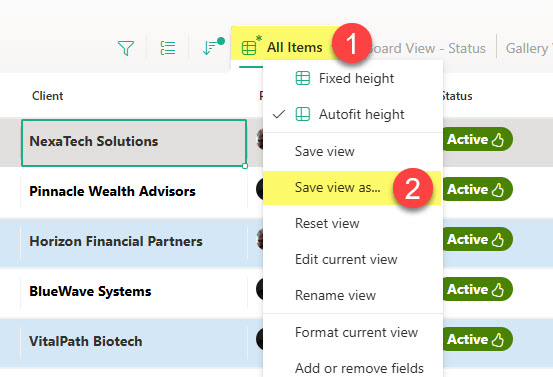
Task: Click Active status pill for Pinnacle Wealth Advisors
Action: (x=477, y=189)
